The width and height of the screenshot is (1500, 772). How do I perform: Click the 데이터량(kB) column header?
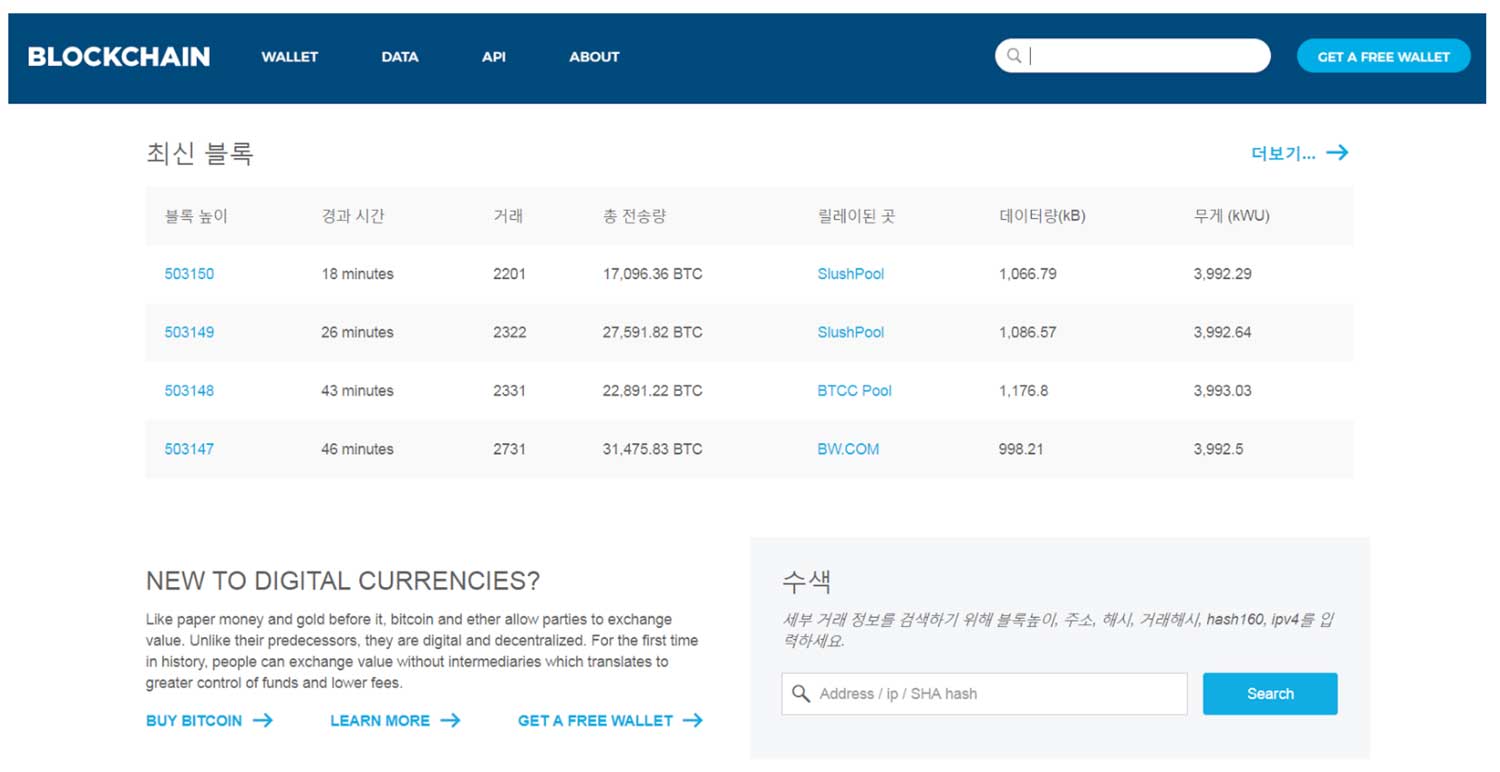[x=1042, y=215]
